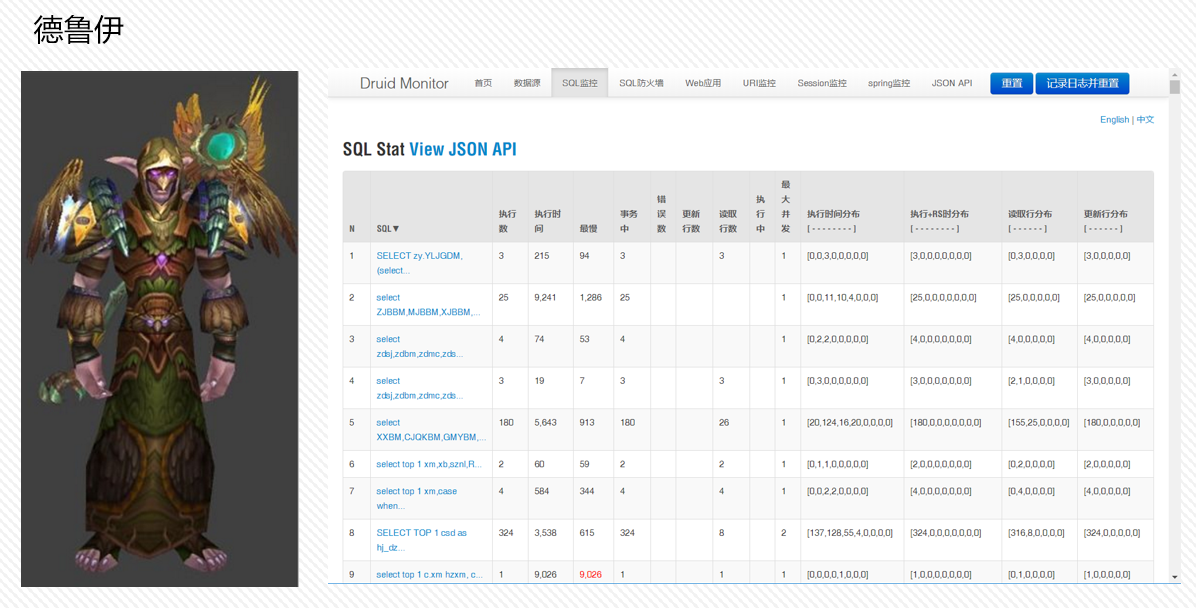
Task: Open the View JSON API link
Action: pyautogui.click(x=463, y=150)
